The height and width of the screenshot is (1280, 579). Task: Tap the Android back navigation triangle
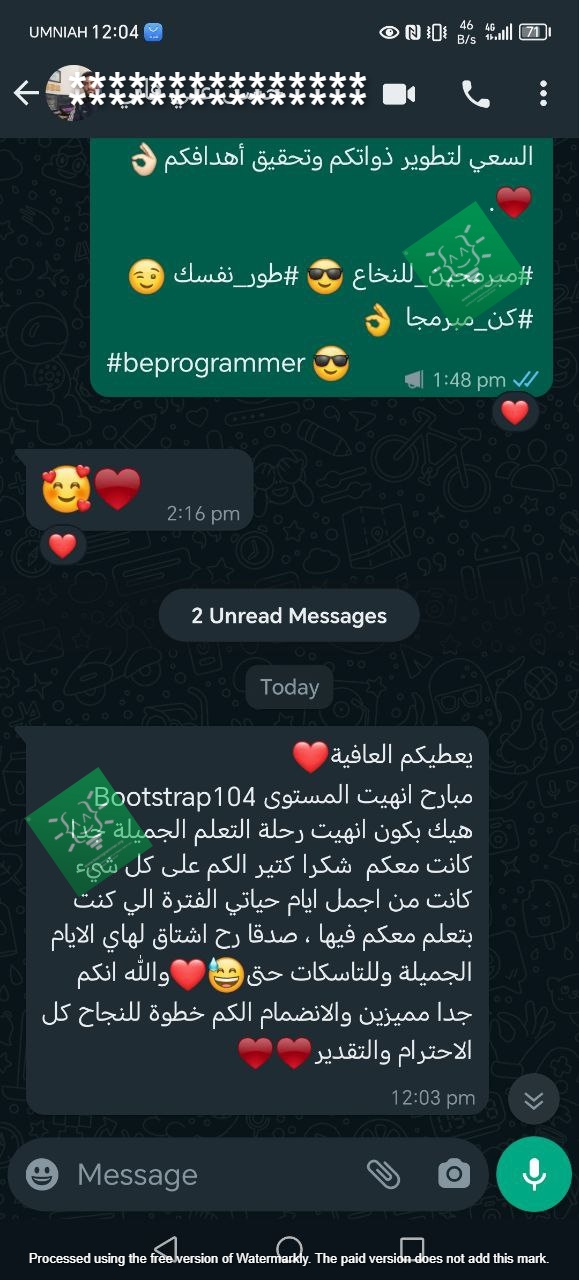(165, 1248)
